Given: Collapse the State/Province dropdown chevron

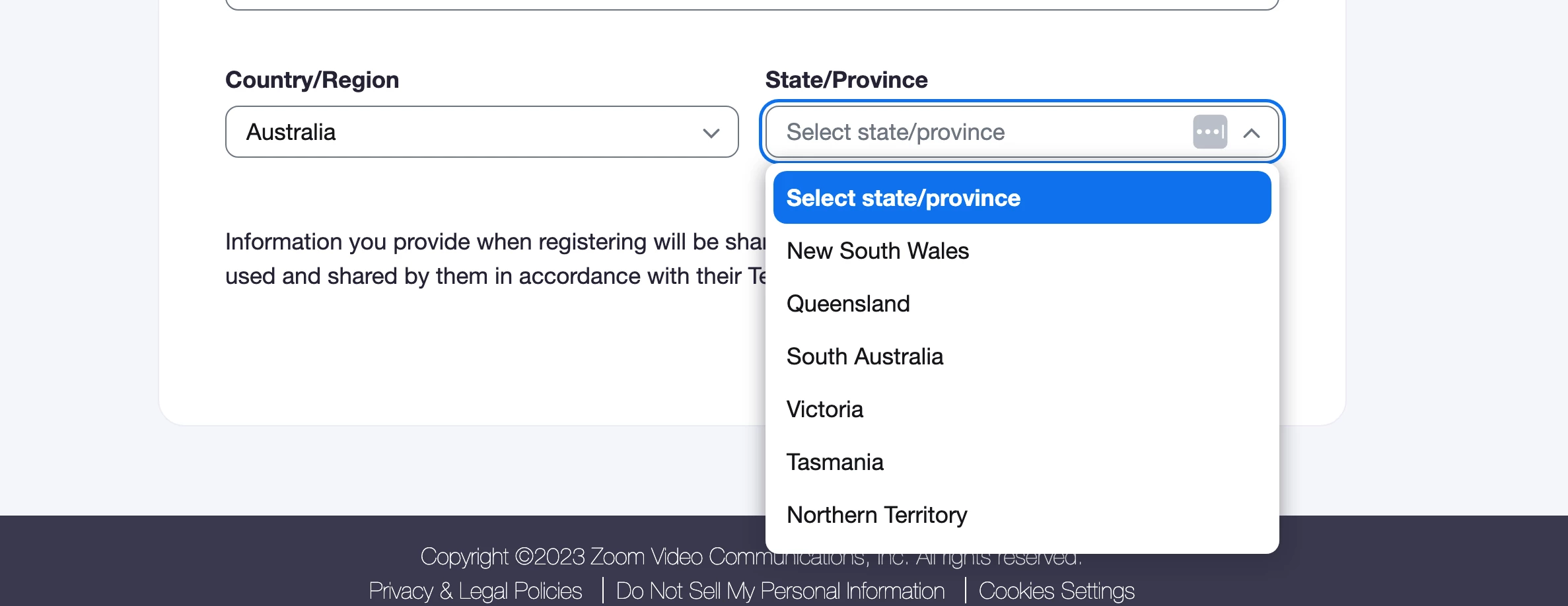Looking at the screenshot, I should coord(1251,133).
